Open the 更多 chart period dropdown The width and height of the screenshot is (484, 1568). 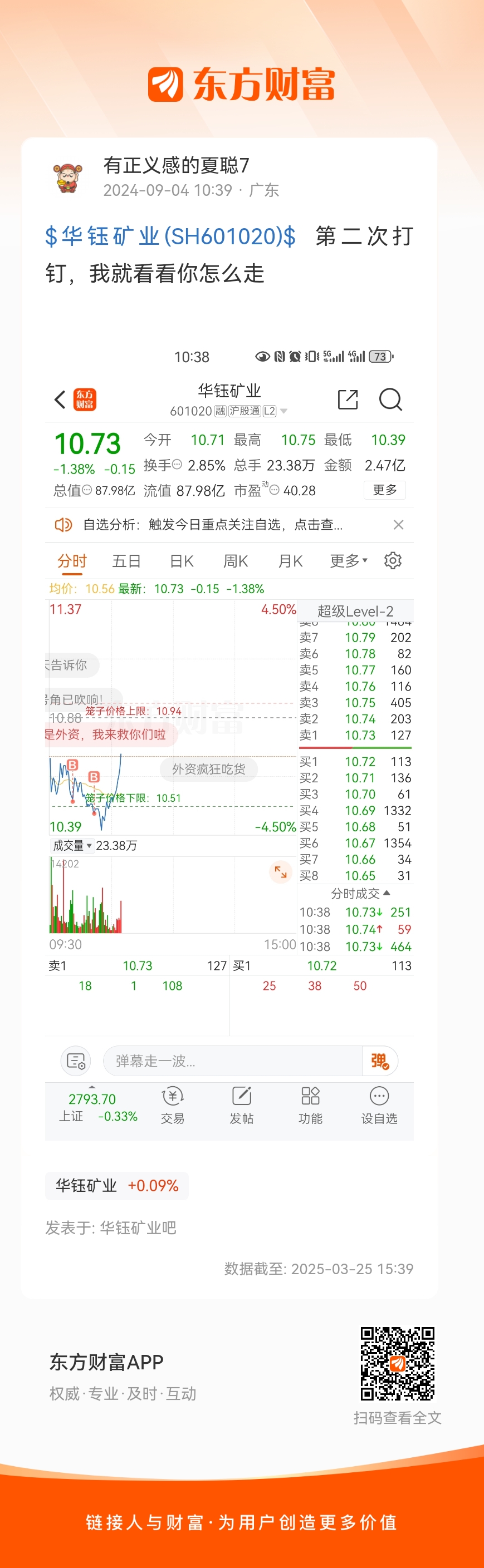pyautogui.click(x=349, y=561)
